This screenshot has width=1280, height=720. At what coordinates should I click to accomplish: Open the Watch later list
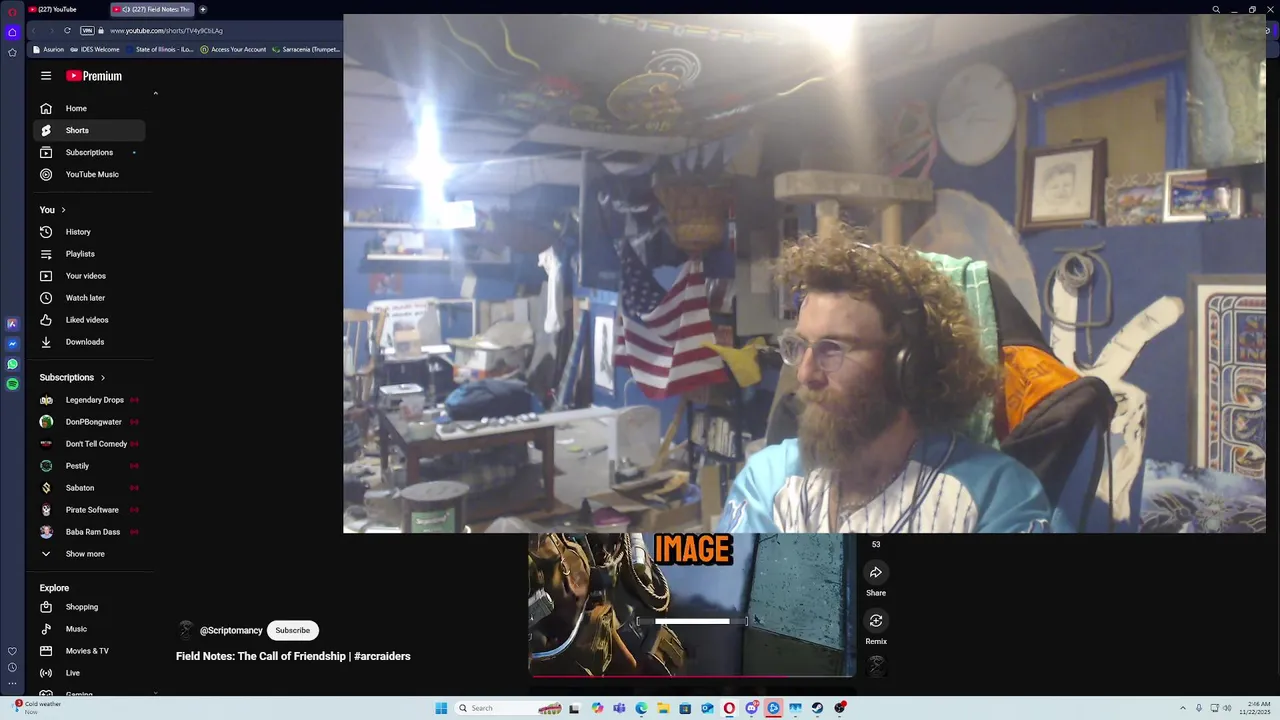pyautogui.click(x=89, y=298)
